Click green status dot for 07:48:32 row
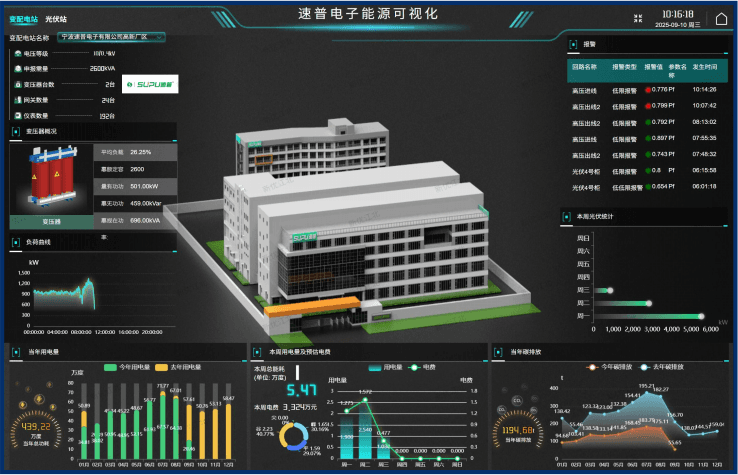 coord(648,154)
